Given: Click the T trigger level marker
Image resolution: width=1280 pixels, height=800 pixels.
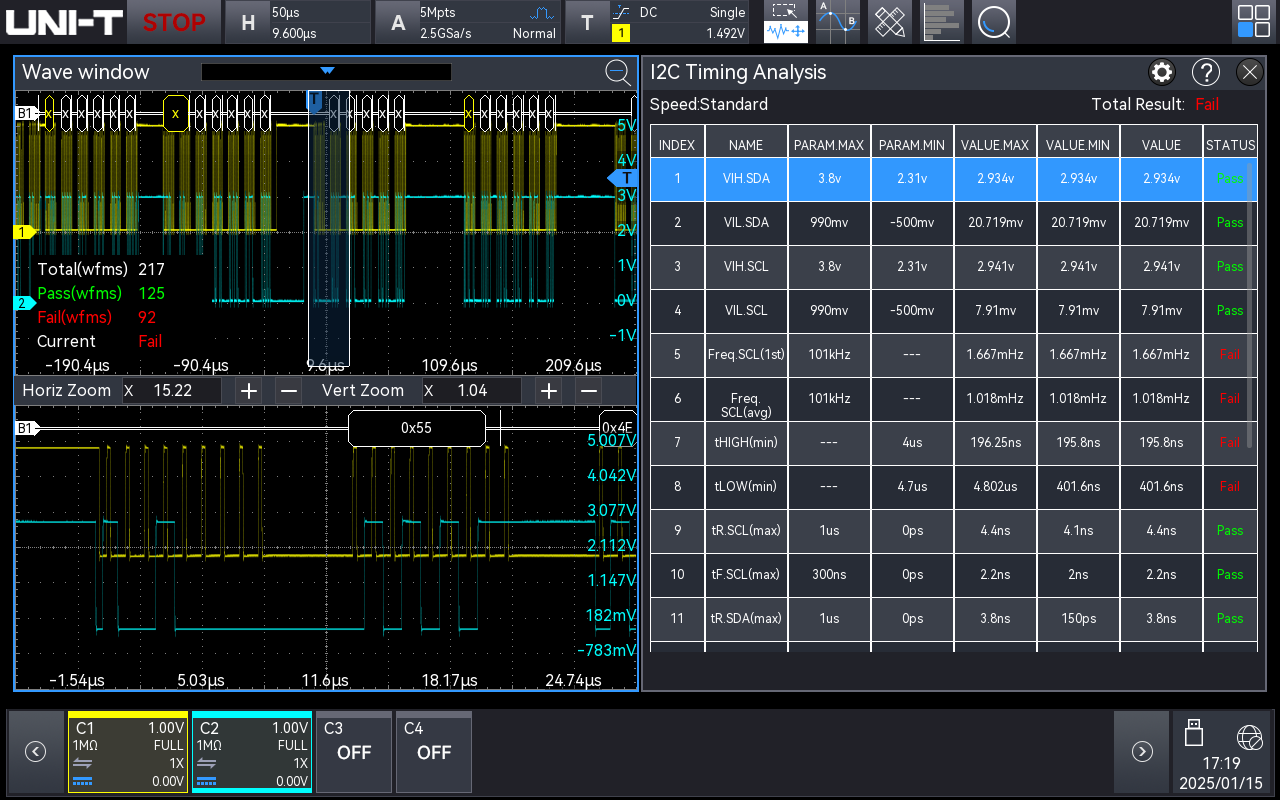Looking at the screenshot, I should click(624, 178).
